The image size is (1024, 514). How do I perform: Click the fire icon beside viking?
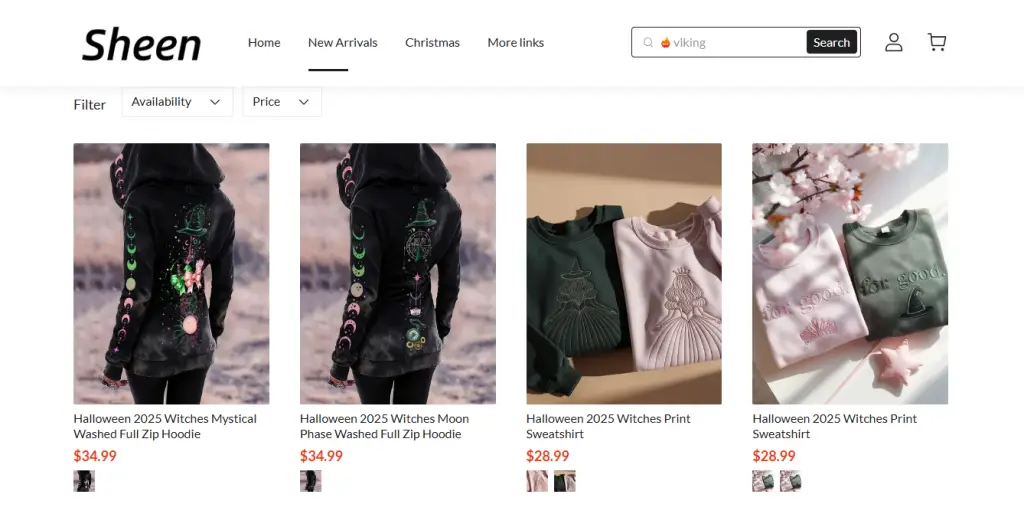pyautogui.click(x=665, y=43)
